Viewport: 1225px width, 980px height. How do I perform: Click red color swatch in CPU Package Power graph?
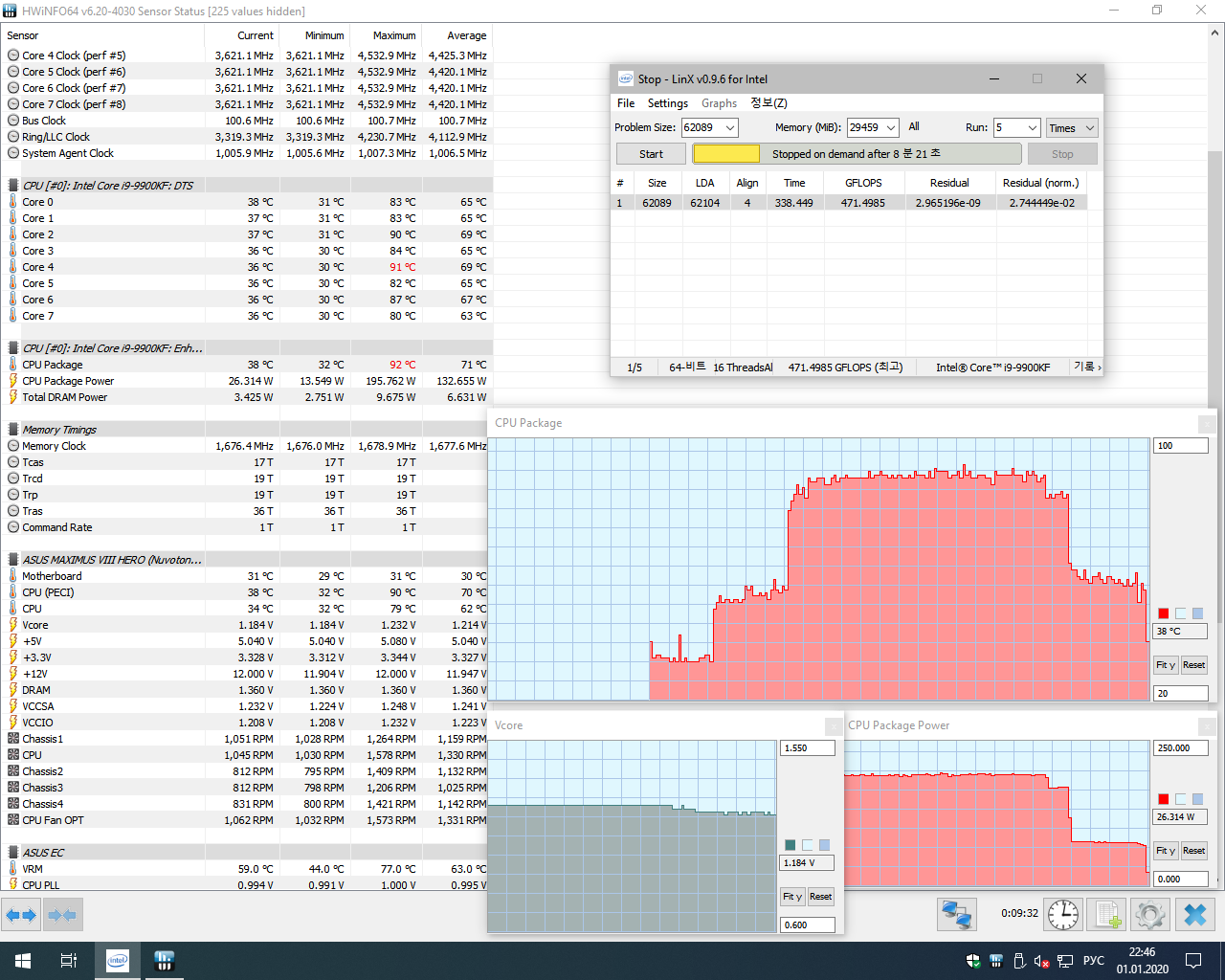(x=1163, y=799)
